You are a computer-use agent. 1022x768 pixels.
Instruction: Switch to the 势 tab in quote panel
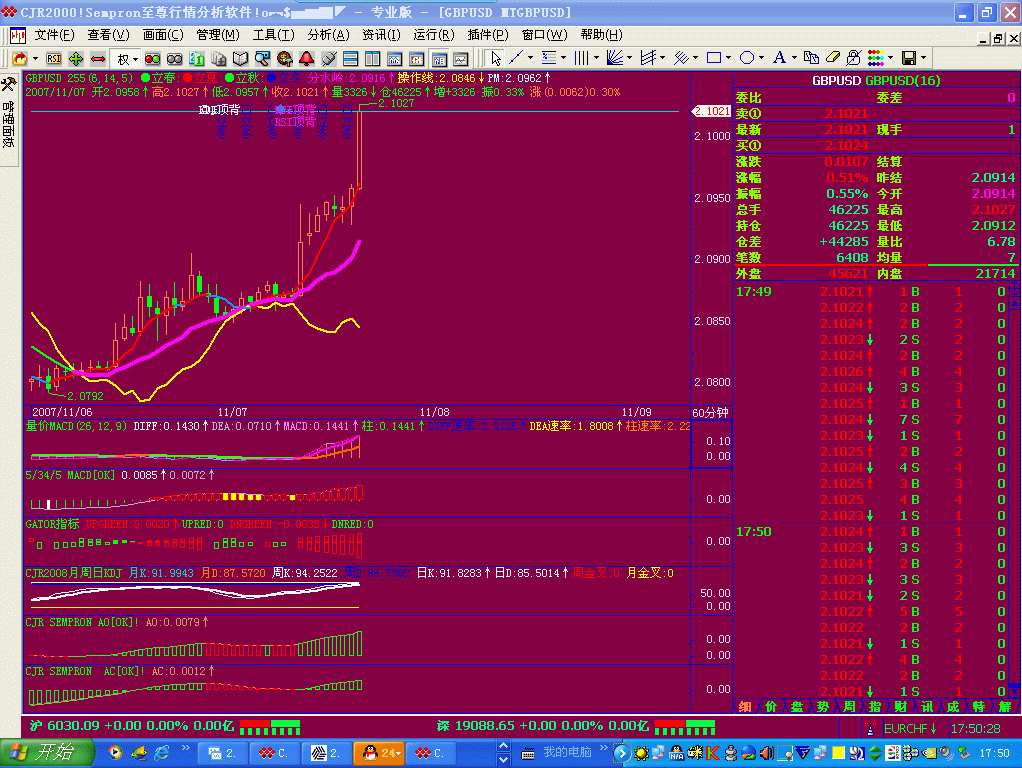tap(823, 707)
